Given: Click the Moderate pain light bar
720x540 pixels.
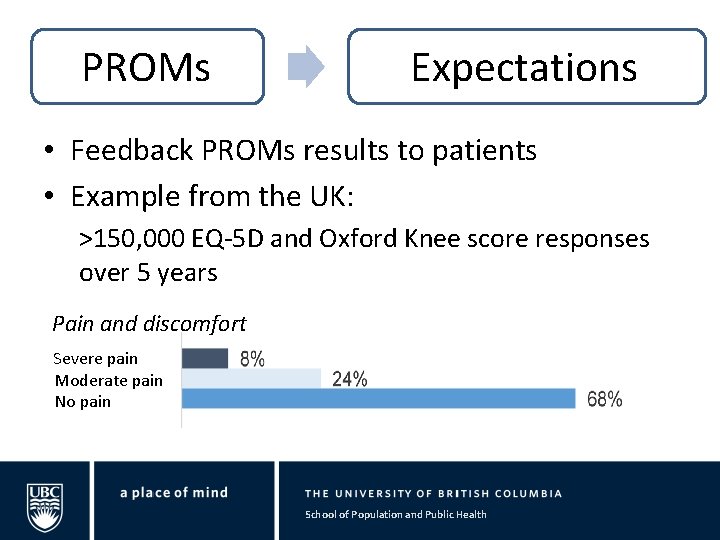Looking at the screenshot, I should click(251, 378).
